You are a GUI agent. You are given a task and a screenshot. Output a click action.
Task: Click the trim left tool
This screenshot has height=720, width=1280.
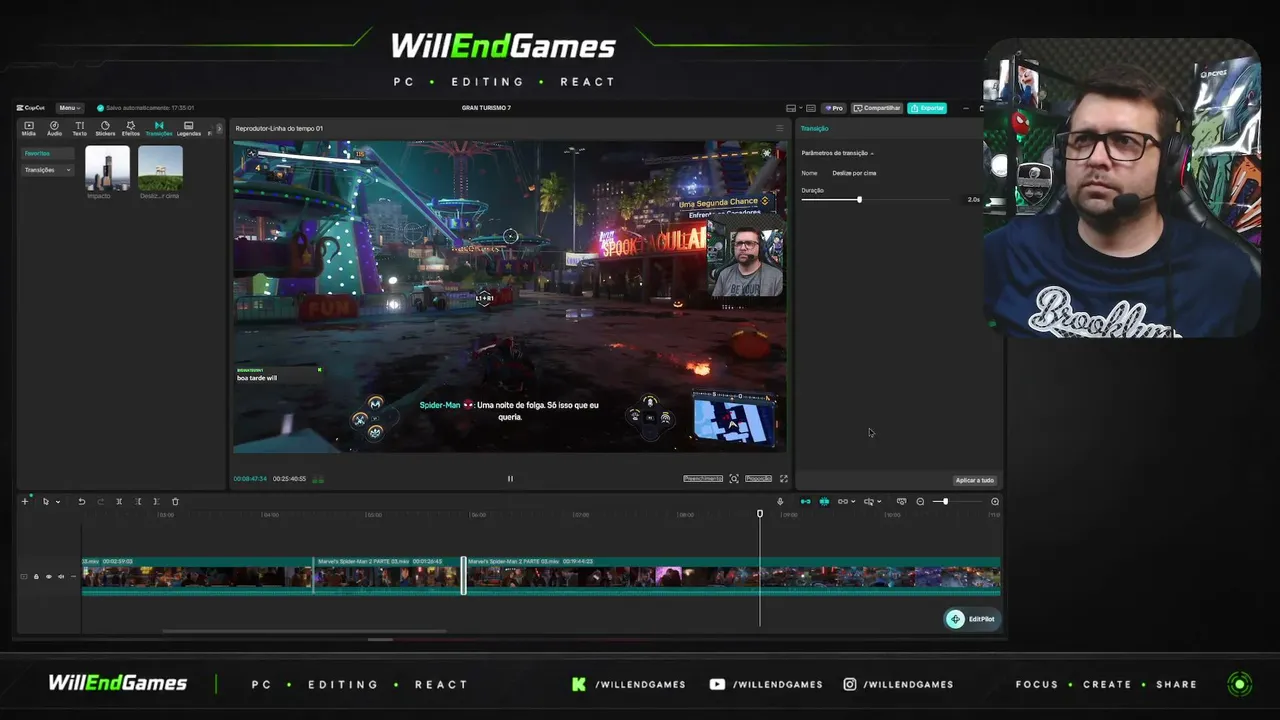pos(138,502)
